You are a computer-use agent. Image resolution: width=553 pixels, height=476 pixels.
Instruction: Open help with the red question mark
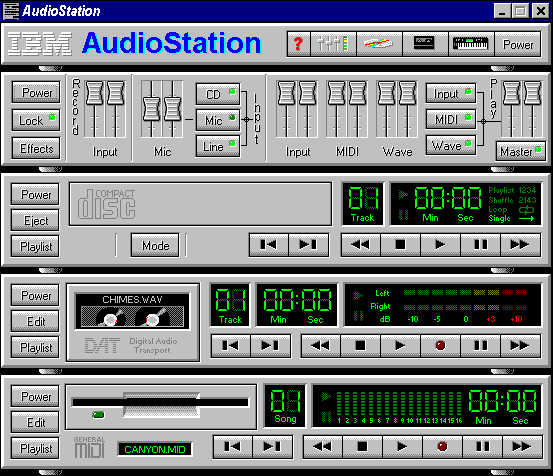(x=298, y=44)
